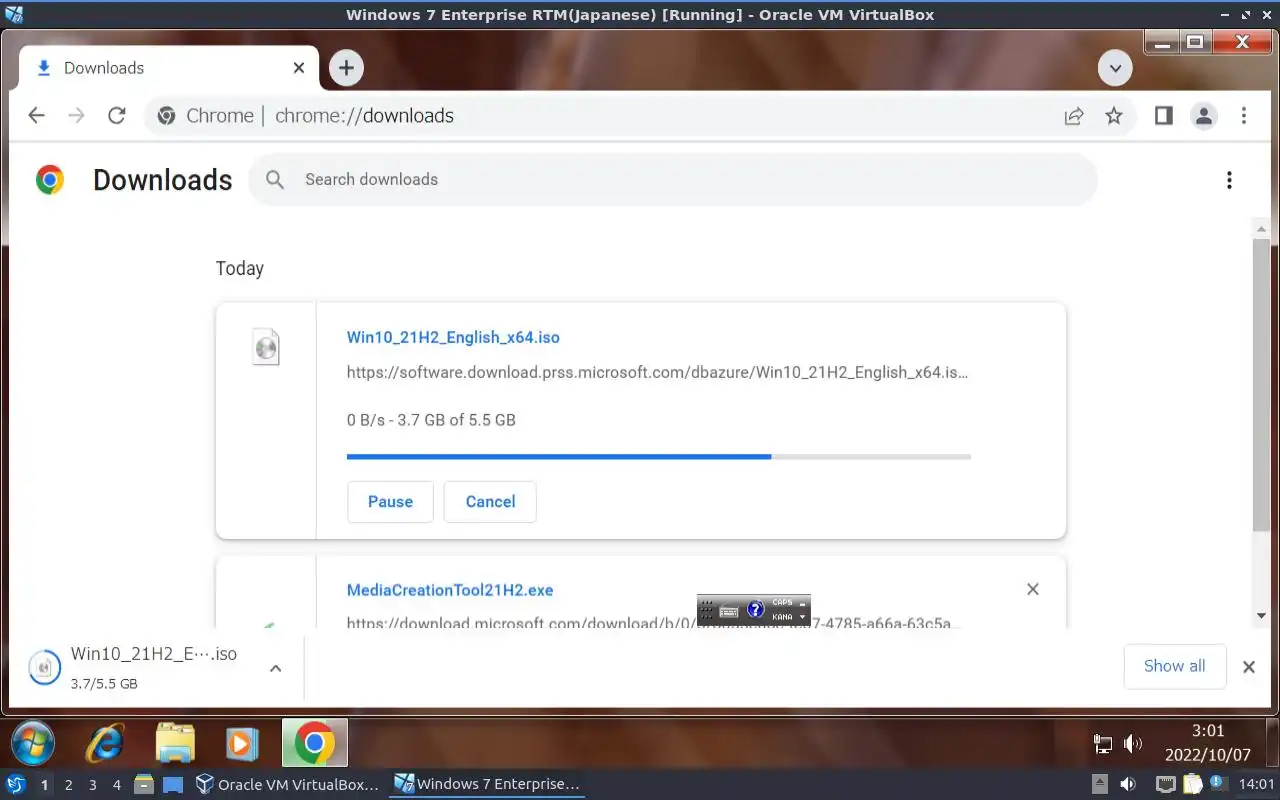Close the download shelf

click(x=1248, y=667)
